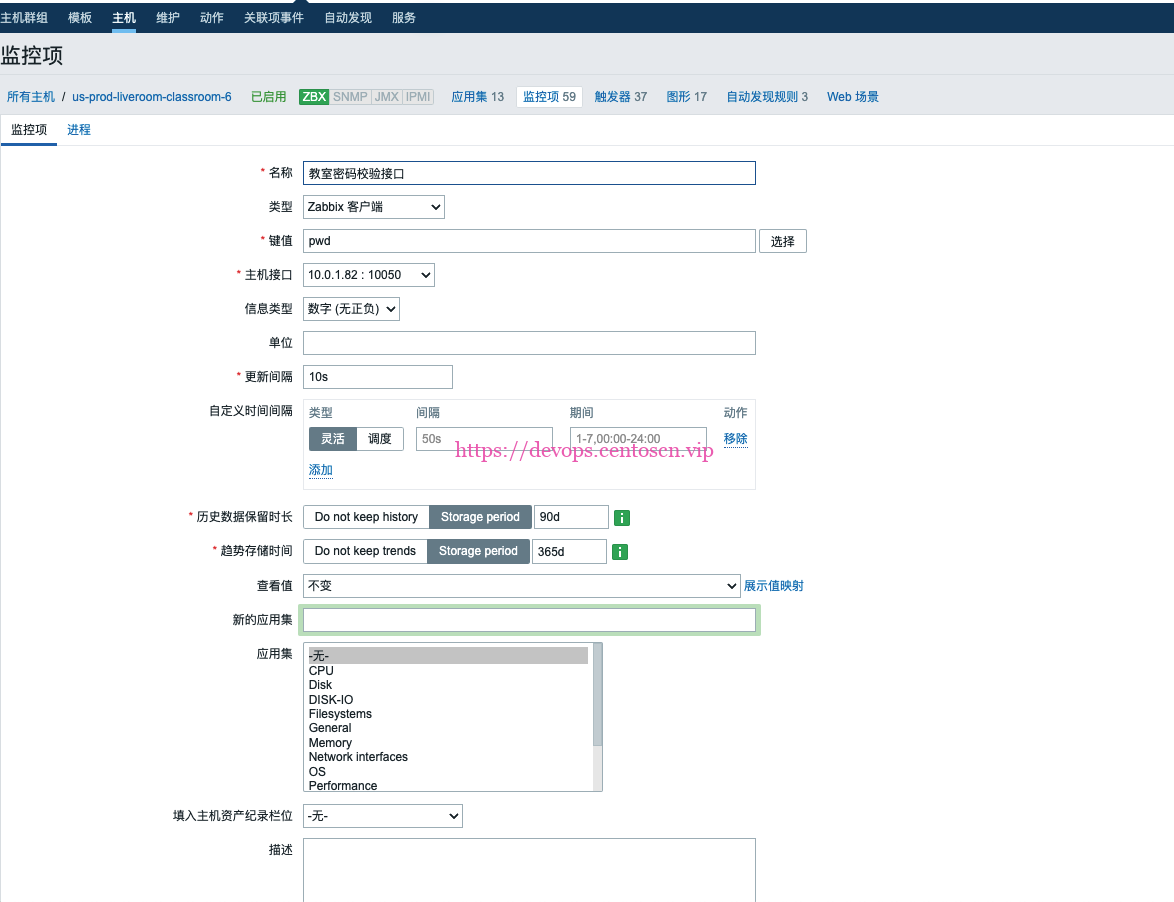Select CPU in the 应用集 list
Screen dimensions: 1174x902
(320, 670)
